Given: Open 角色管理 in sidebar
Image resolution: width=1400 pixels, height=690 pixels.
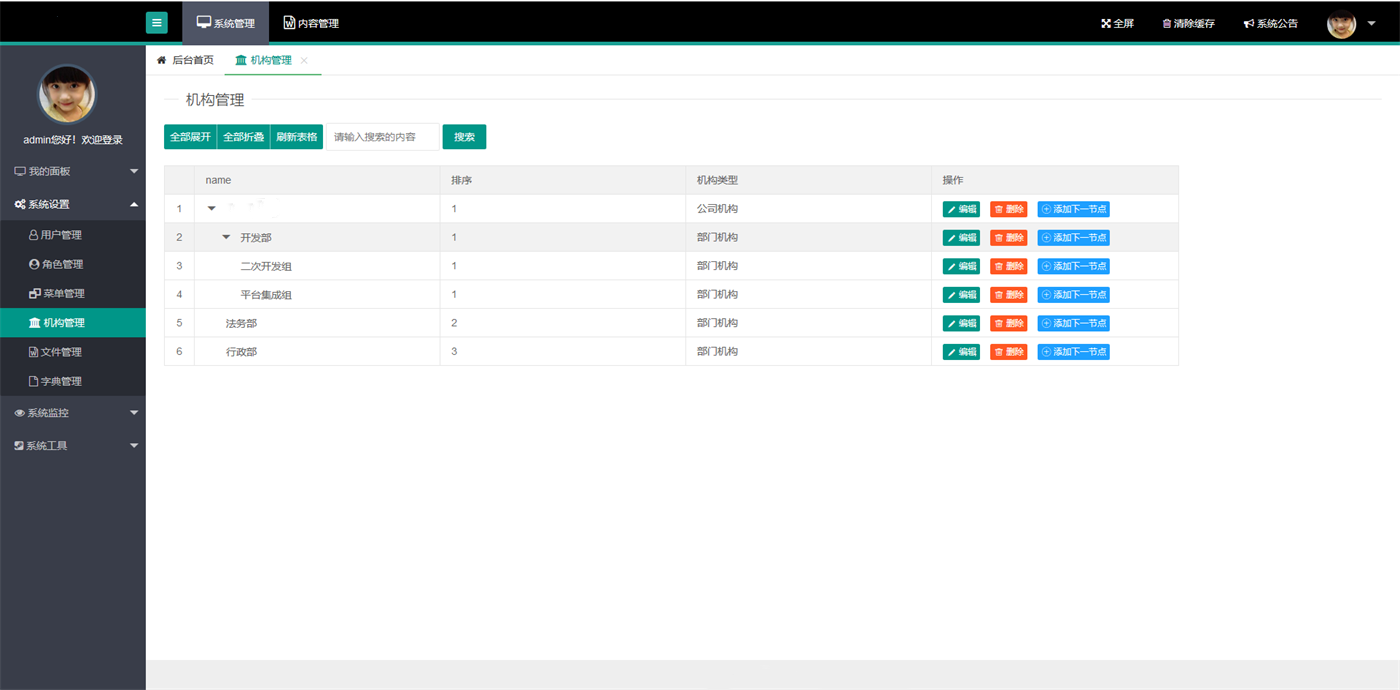Looking at the screenshot, I should [62, 264].
